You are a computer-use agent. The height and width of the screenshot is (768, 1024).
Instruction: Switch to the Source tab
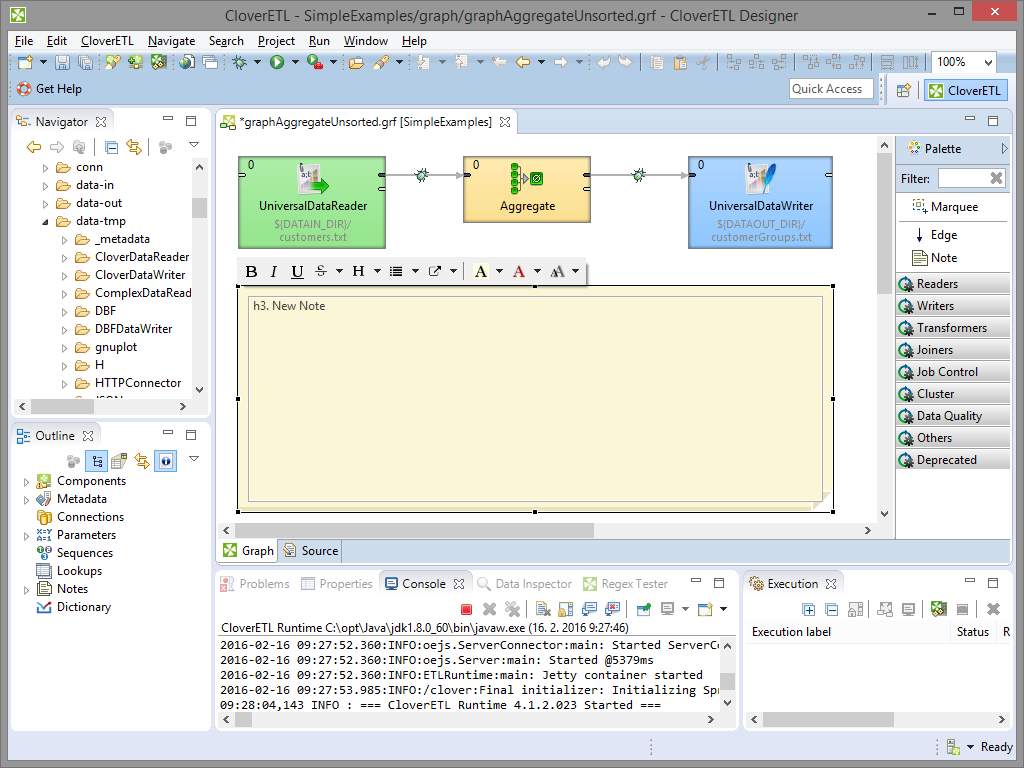coord(311,550)
